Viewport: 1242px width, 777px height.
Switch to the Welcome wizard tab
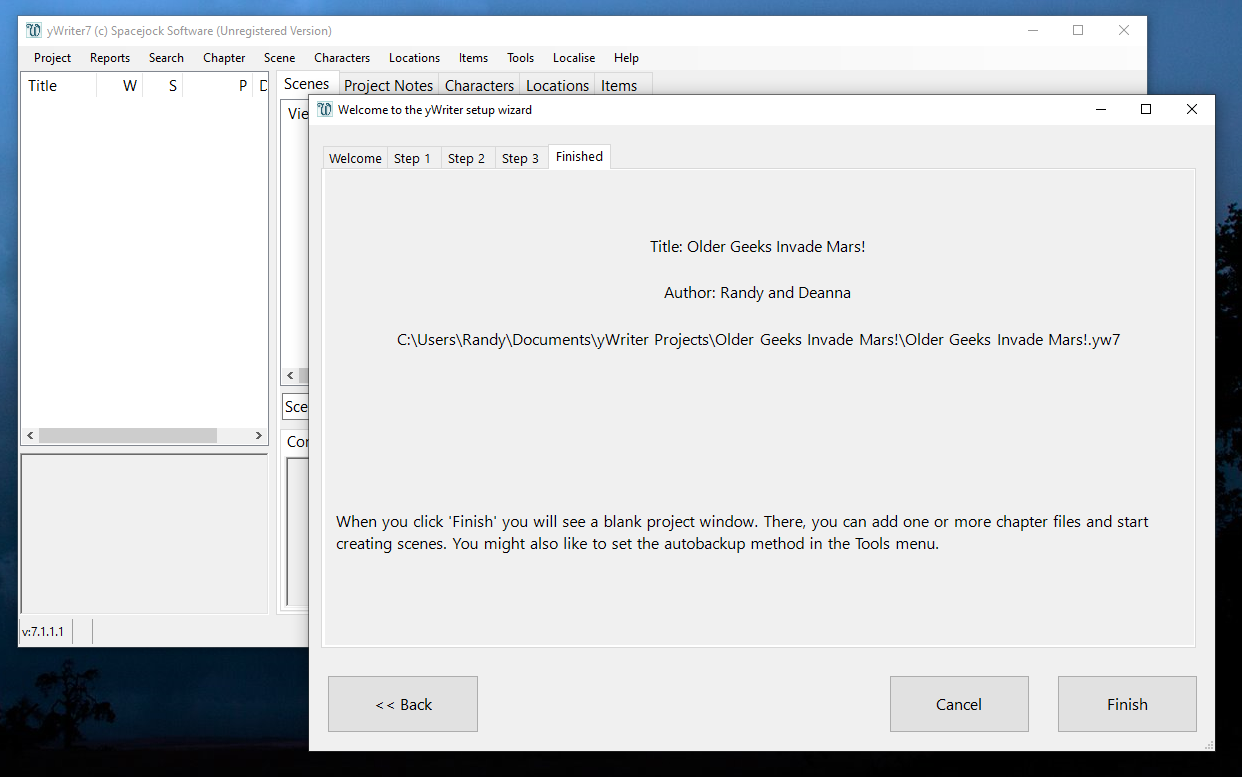[x=355, y=158]
